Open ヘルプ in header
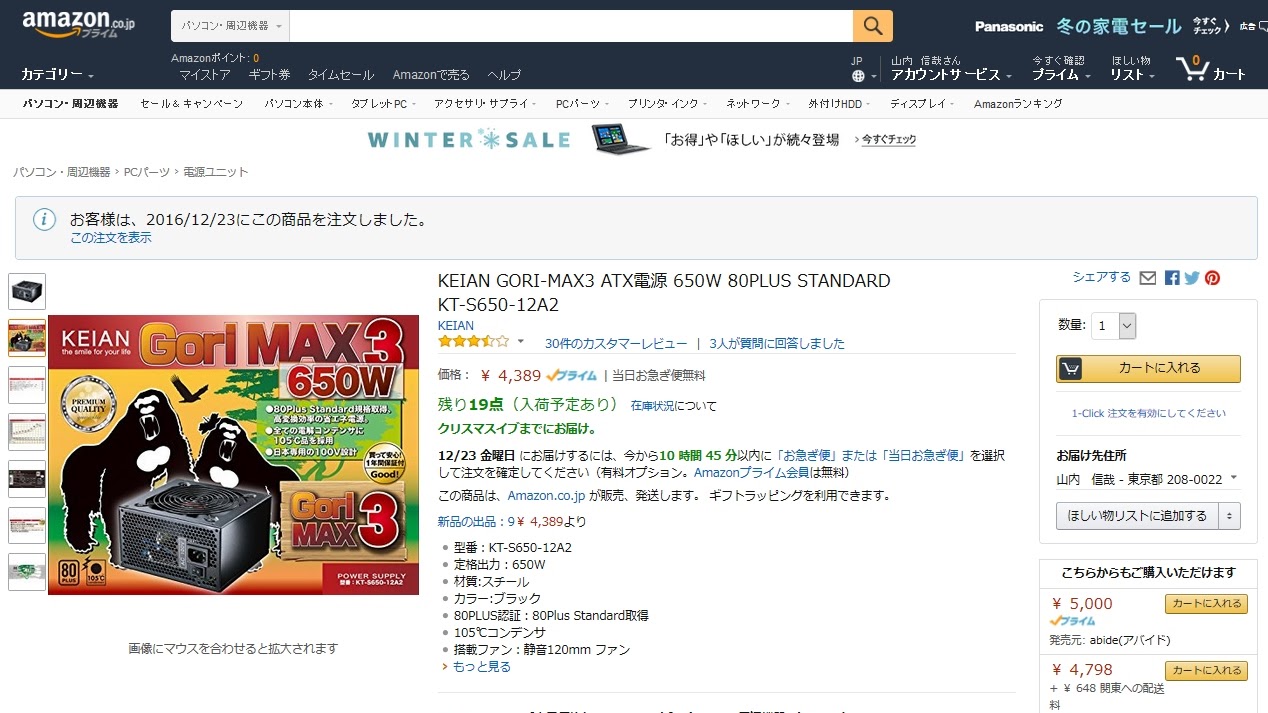Image resolution: width=1268 pixels, height=713 pixels. (x=504, y=75)
